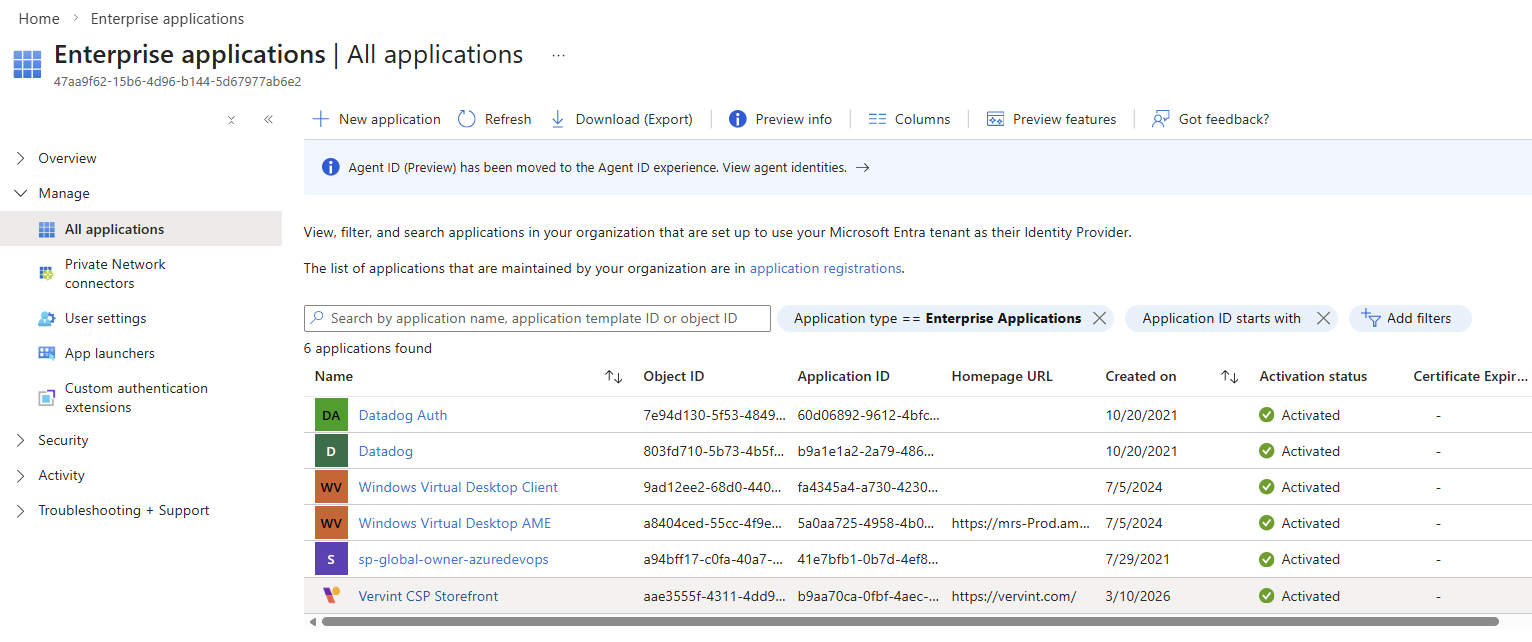Select the New application icon
This screenshot has width=1532, height=642.
(320, 118)
